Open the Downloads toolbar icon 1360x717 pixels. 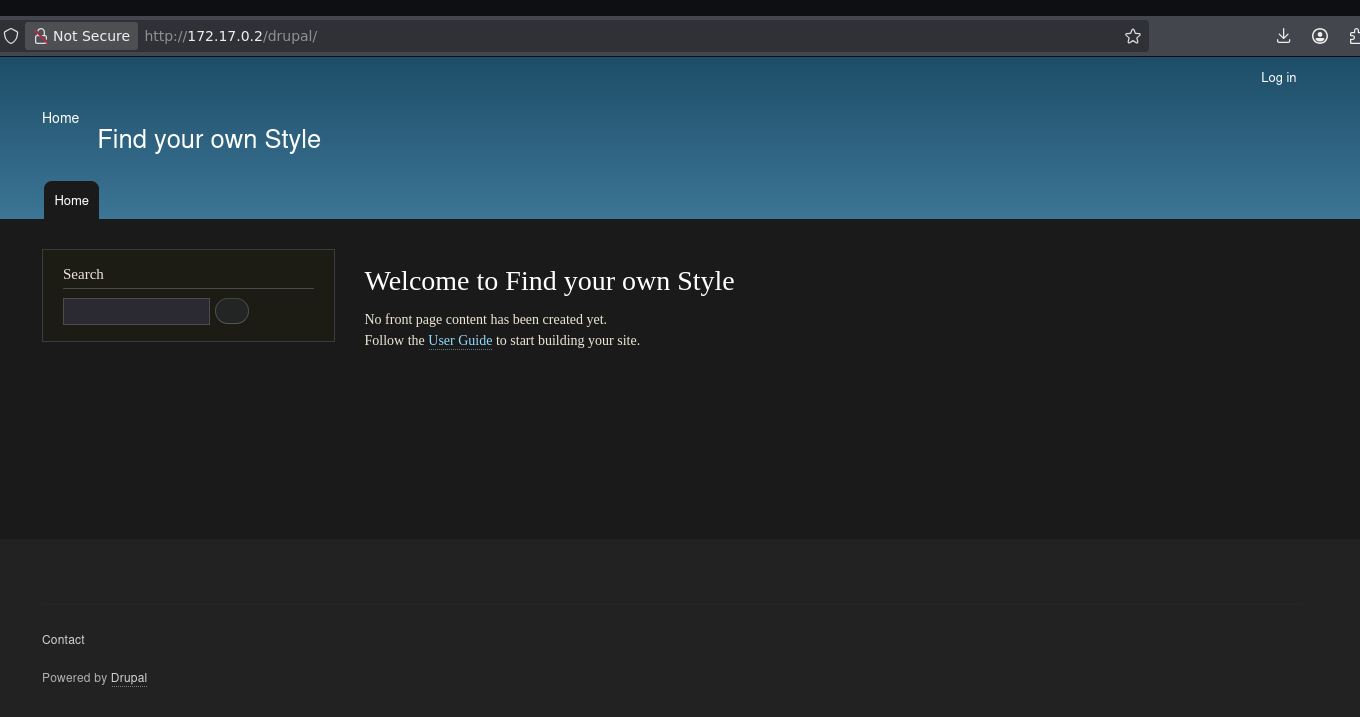pos(1283,36)
